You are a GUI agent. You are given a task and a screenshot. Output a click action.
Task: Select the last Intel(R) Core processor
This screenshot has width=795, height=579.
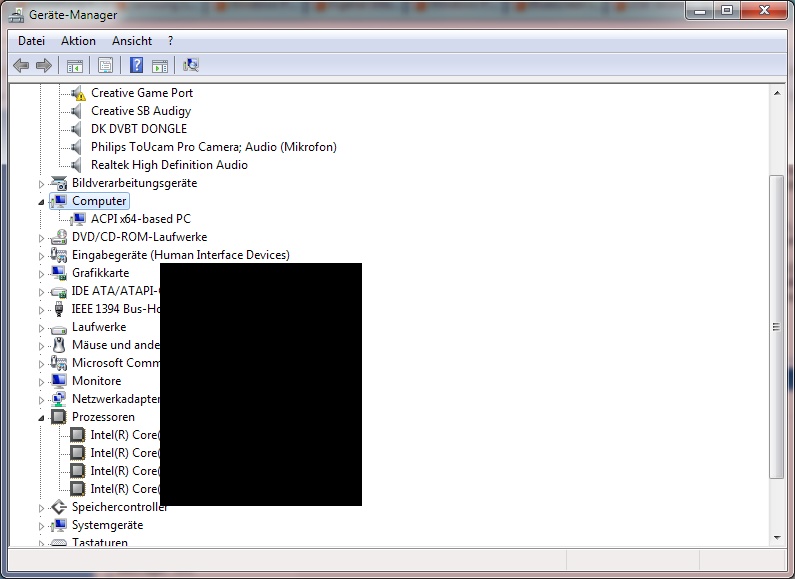pos(125,489)
